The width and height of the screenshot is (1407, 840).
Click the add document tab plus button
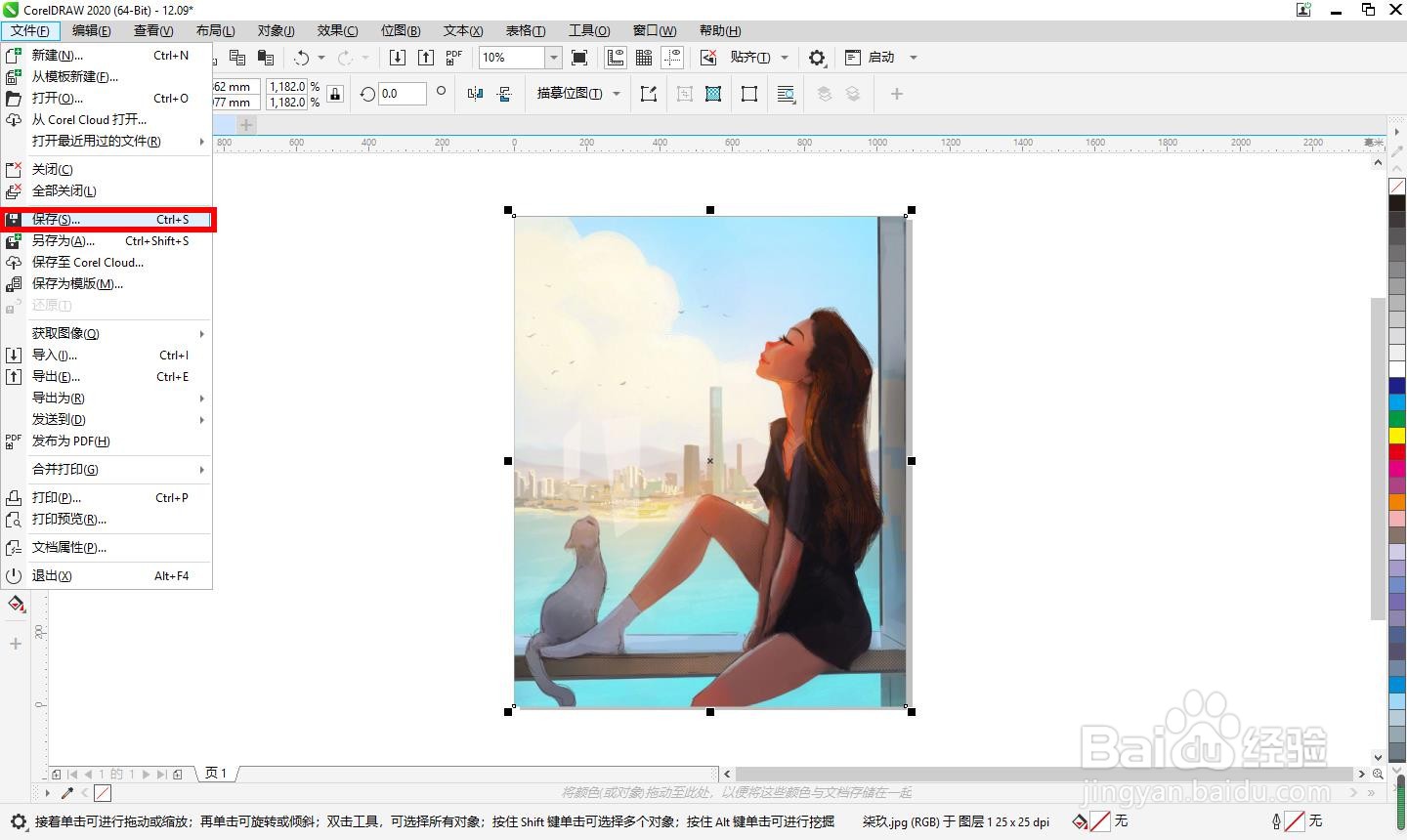[x=246, y=125]
